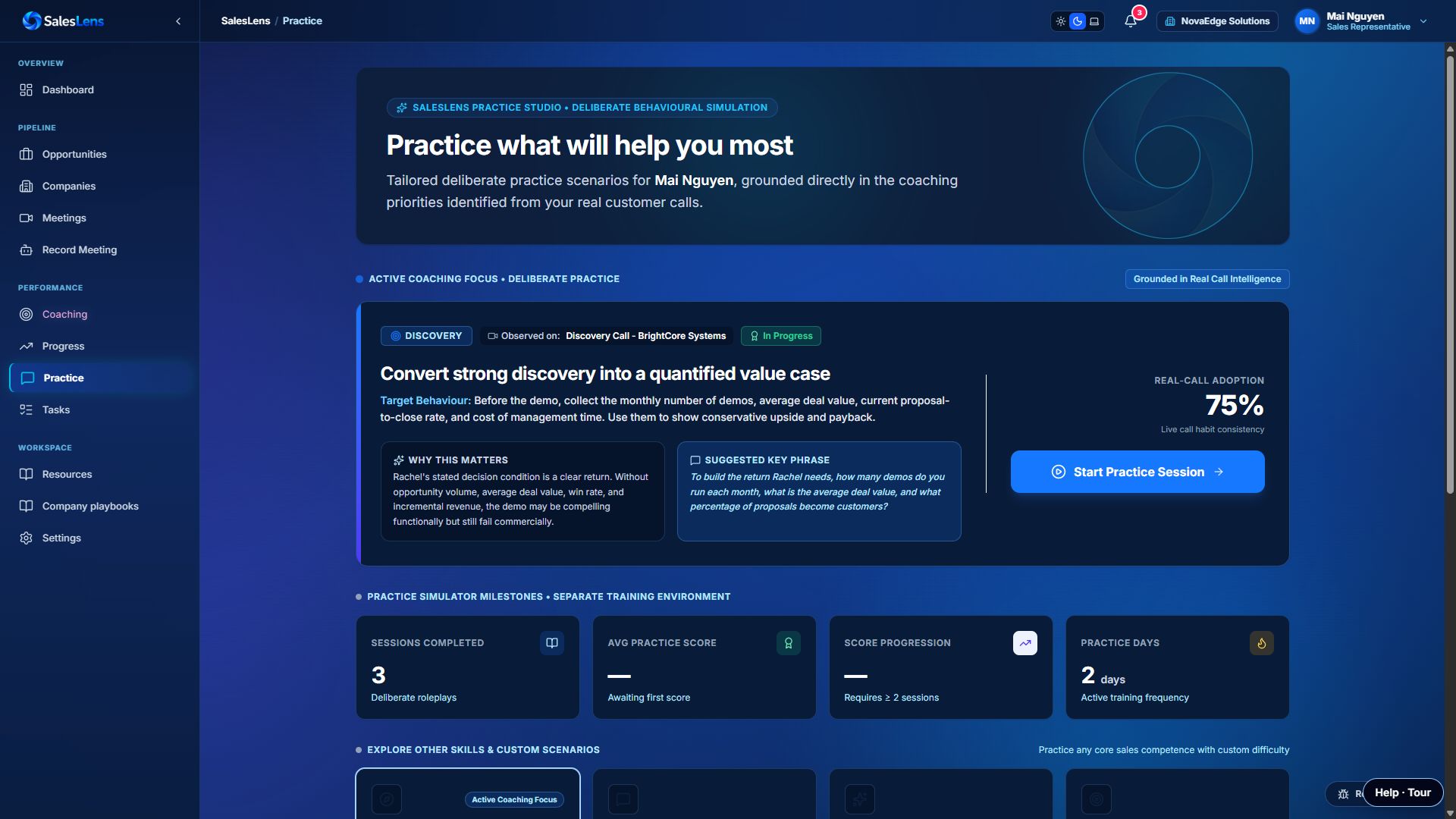Open the Help · Tour button
Viewport: 1456px width, 819px height.
tap(1403, 792)
